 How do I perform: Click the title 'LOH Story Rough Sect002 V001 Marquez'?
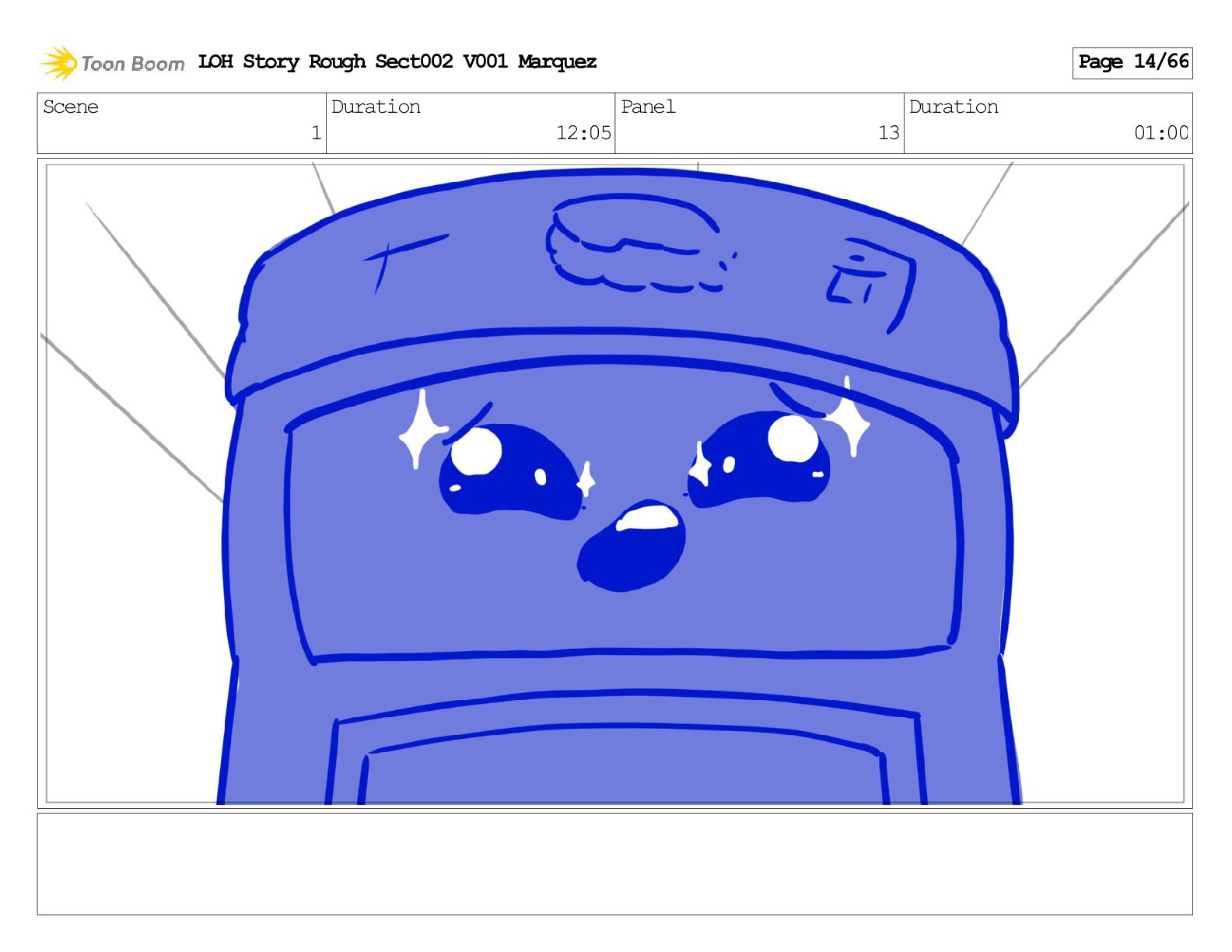[x=397, y=61]
